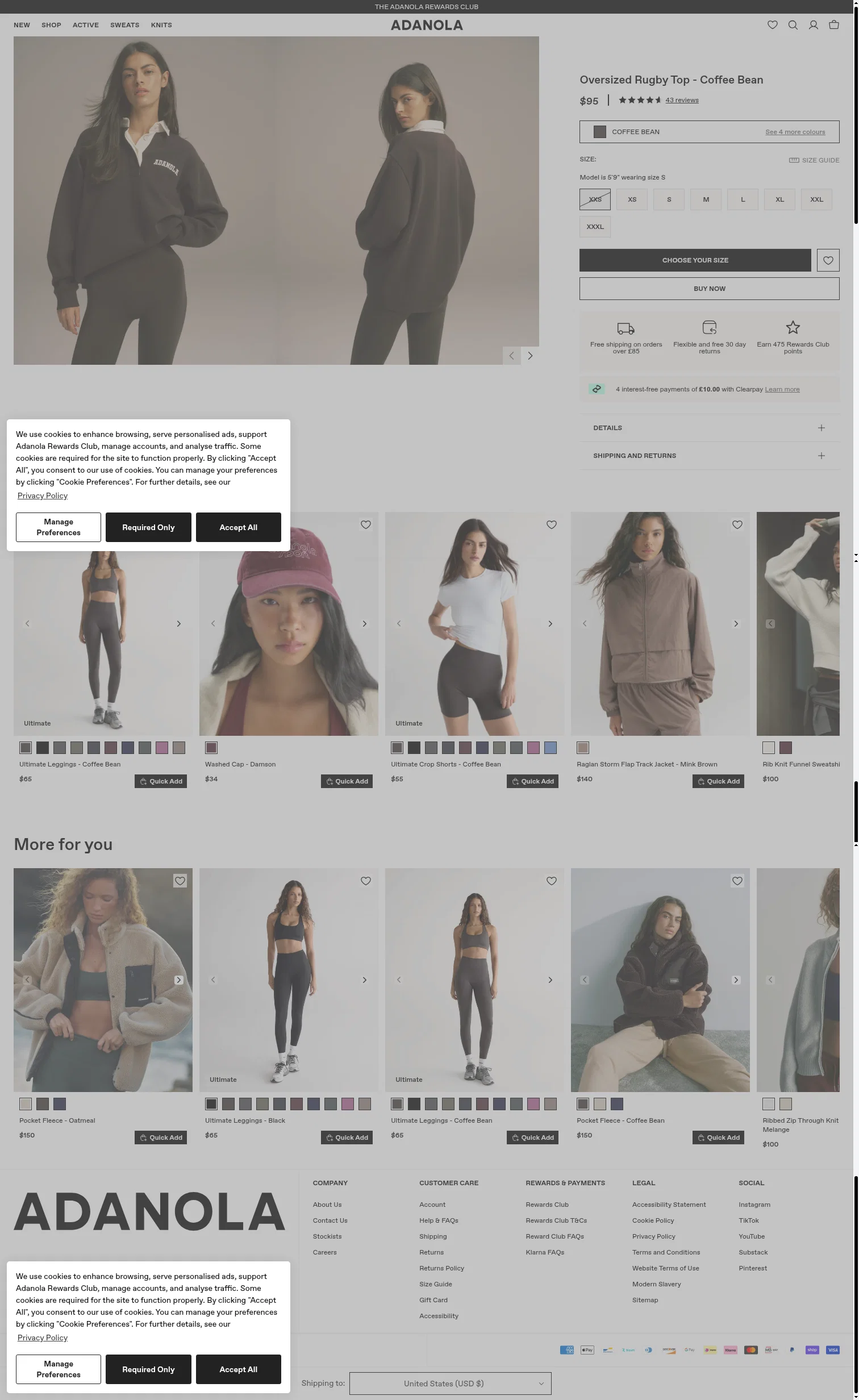Favorite the Ultimate Leggings - Black heart

[x=366, y=881]
